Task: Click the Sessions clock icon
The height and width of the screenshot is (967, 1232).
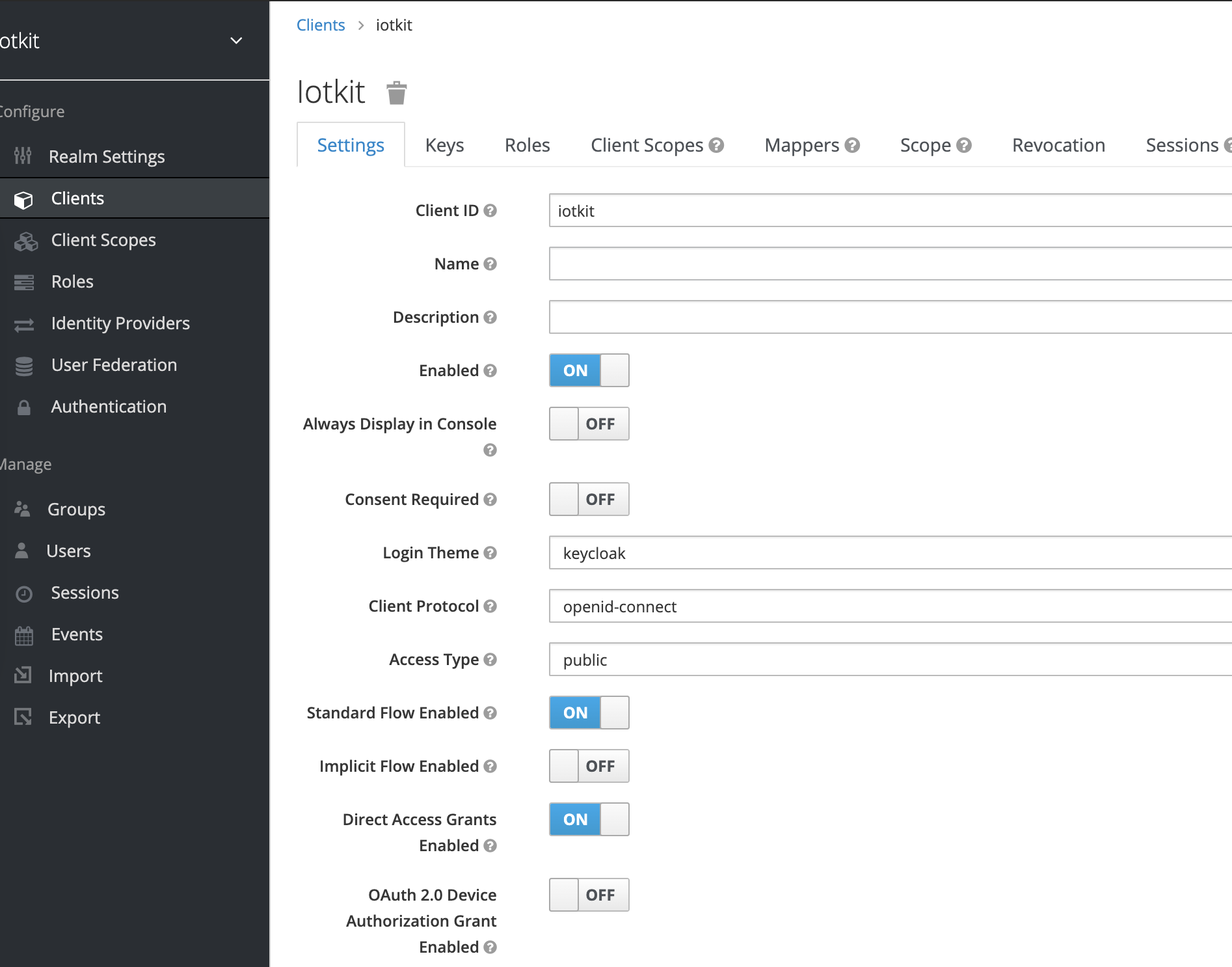Action: pyautogui.click(x=24, y=593)
